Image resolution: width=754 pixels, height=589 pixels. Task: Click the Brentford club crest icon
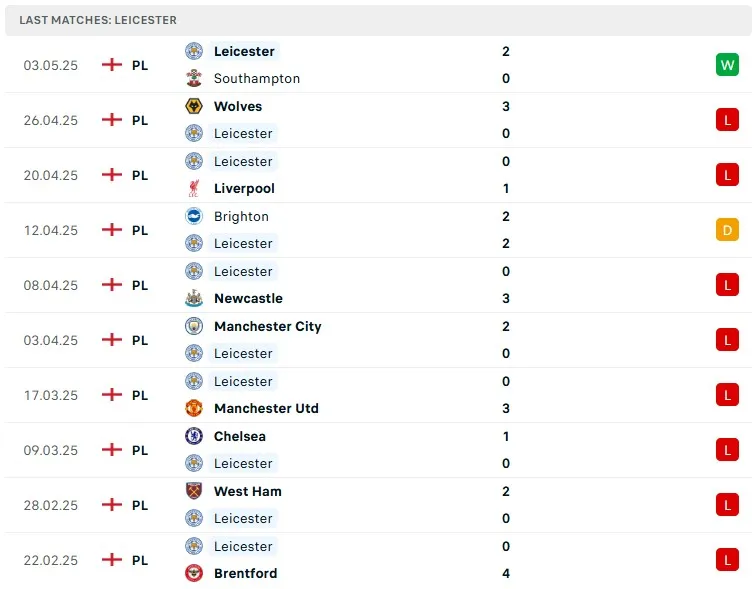coord(194,574)
